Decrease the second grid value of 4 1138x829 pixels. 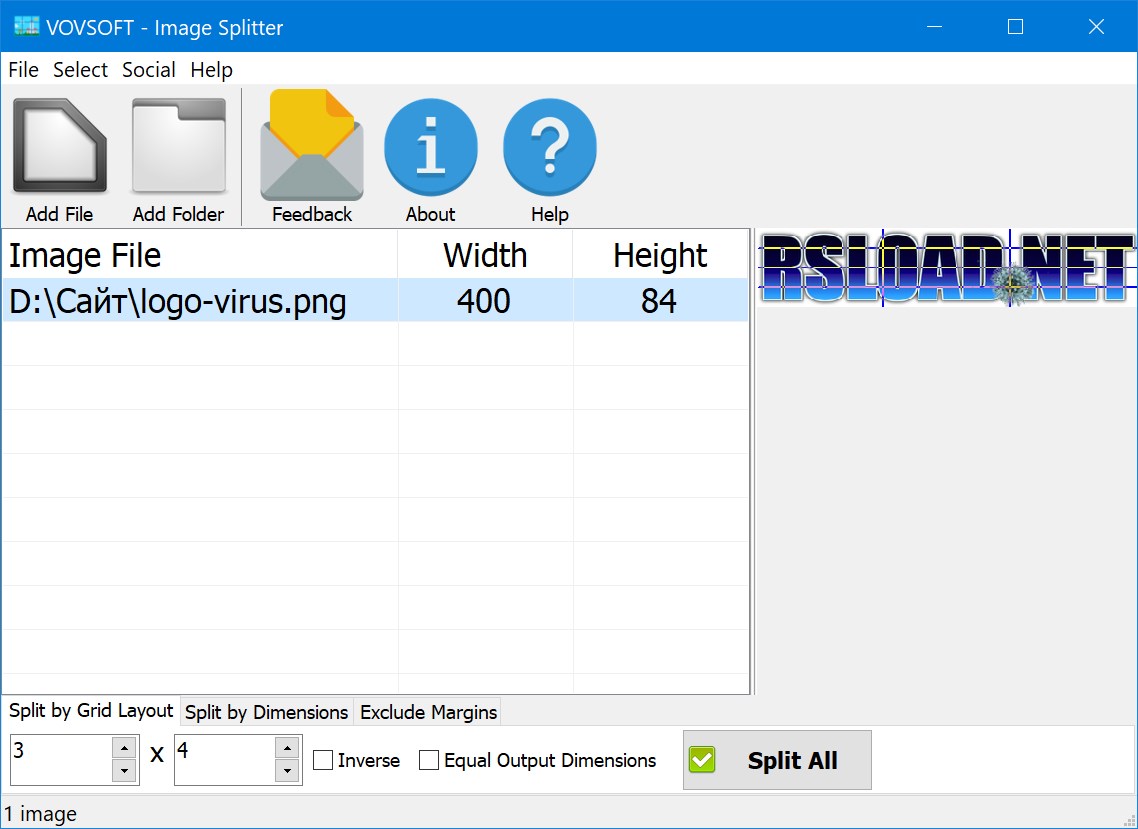coord(287,771)
